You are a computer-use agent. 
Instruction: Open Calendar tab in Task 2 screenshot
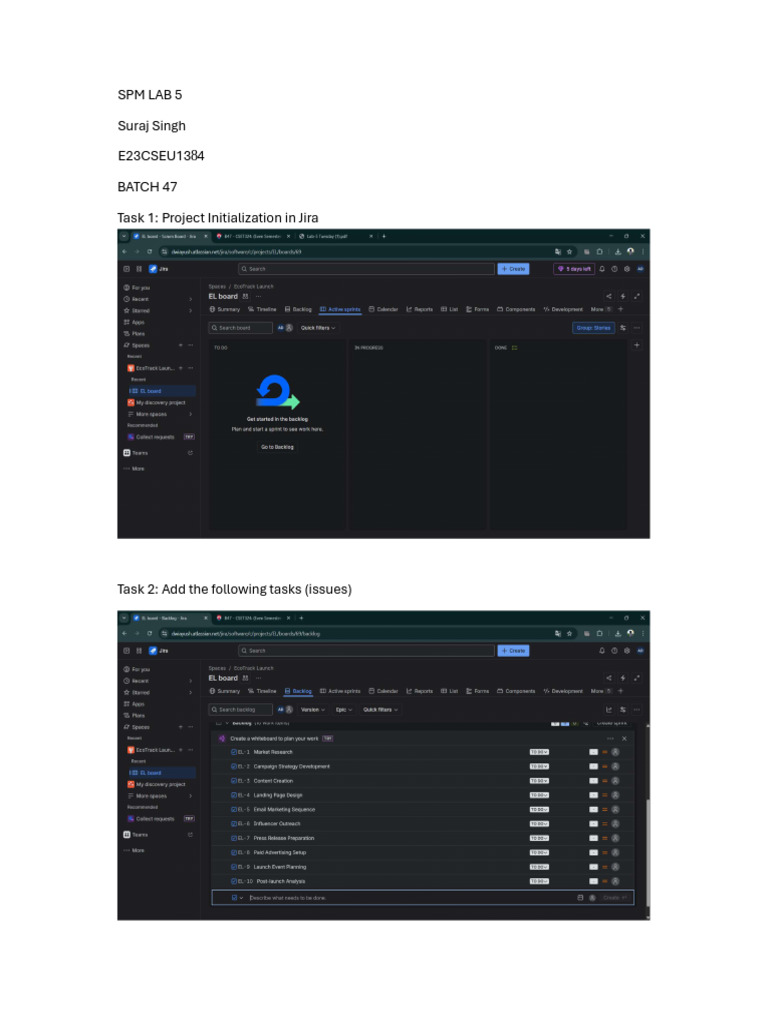coord(383,691)
